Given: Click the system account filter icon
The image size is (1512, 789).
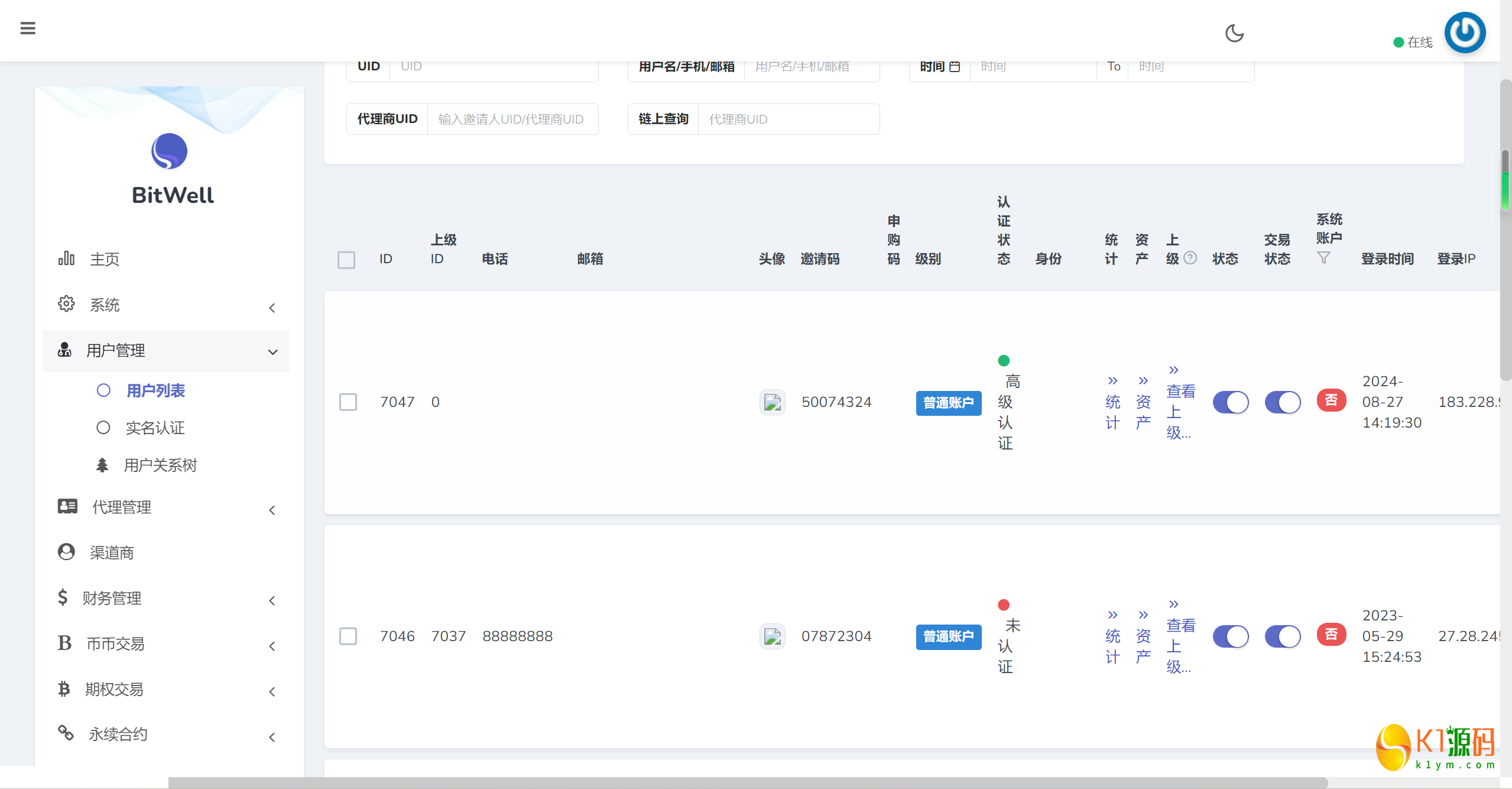Looking at the screenshot, I should (x=1323, y=258).
